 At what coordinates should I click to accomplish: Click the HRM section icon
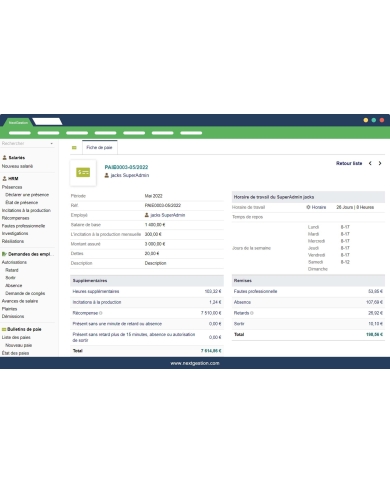click(5, 179)
